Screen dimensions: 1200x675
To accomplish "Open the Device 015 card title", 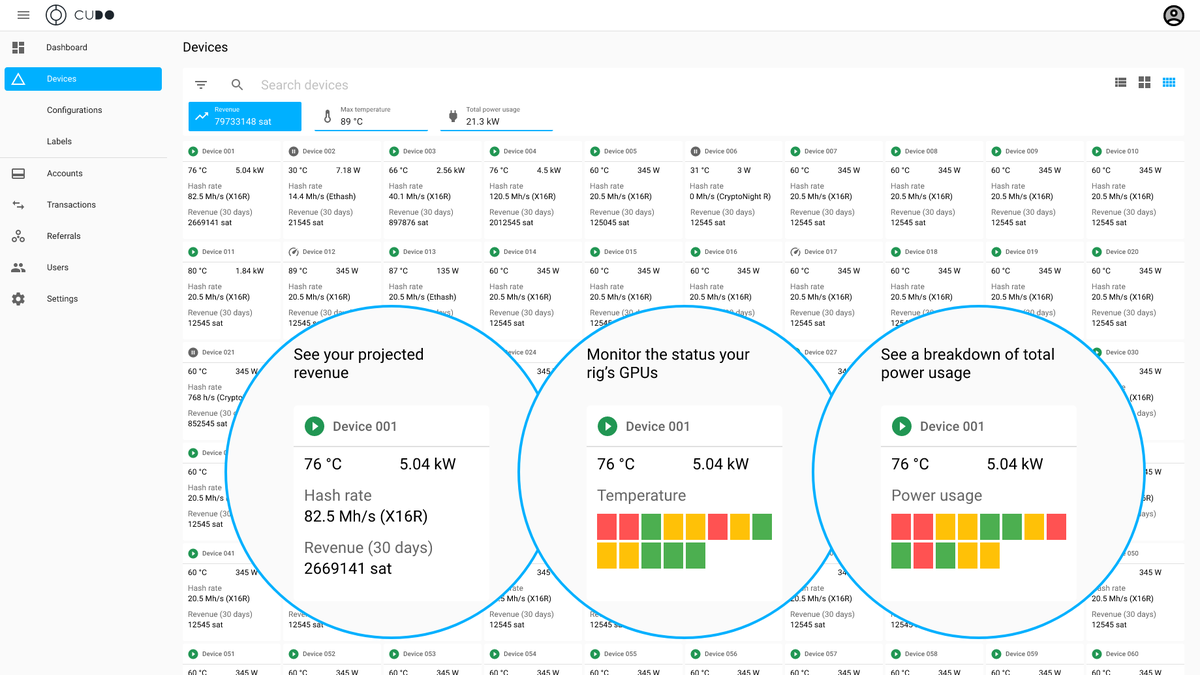I will coord(620,252).
